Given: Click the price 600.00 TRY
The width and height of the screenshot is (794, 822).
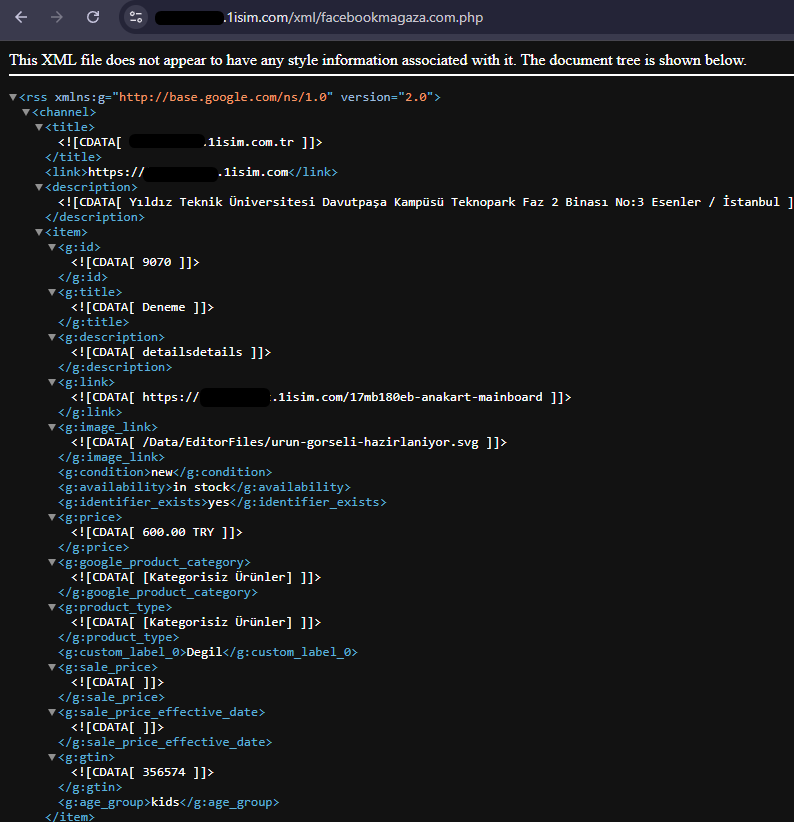Looking at the screenshot, I should (178, 532).
